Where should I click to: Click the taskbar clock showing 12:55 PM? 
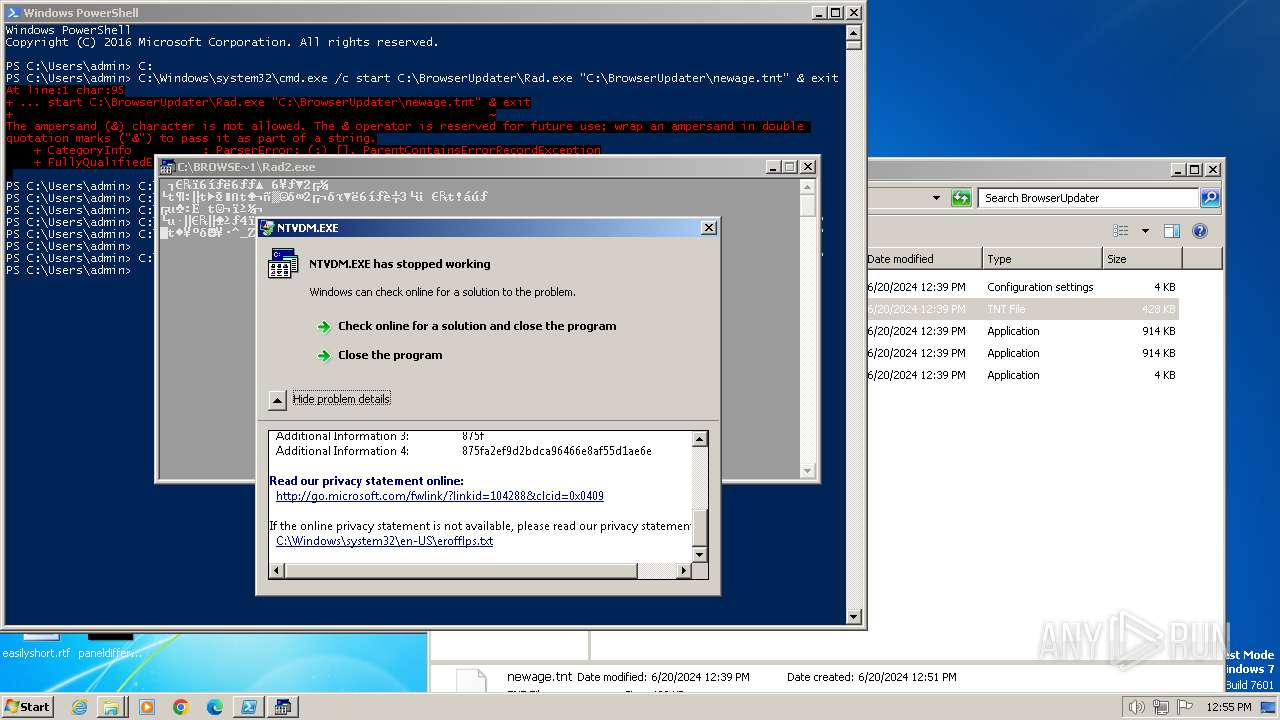point(1229,707)
